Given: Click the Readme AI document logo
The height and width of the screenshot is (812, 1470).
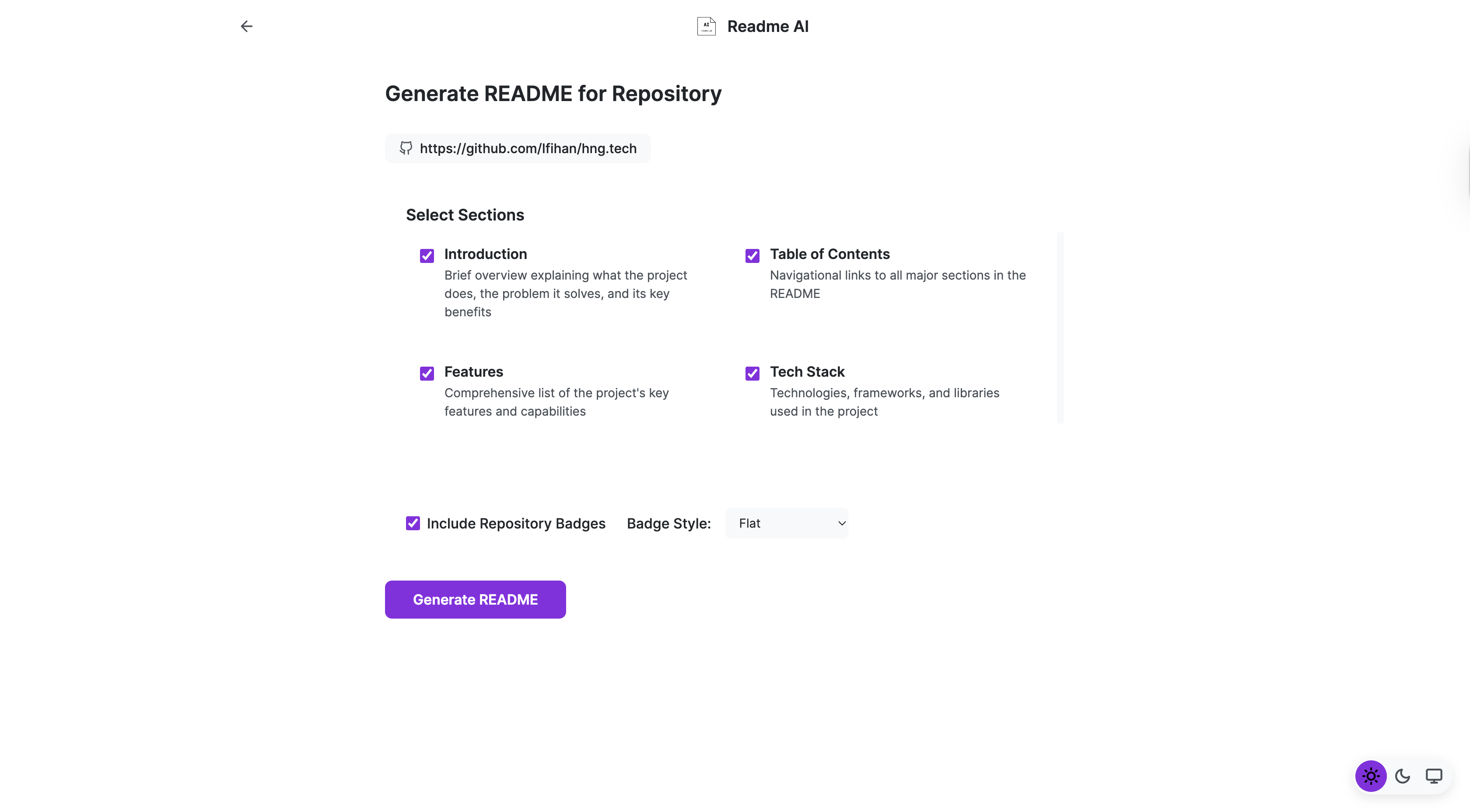Looking at the screenshot, I should [x=706, y=26].
